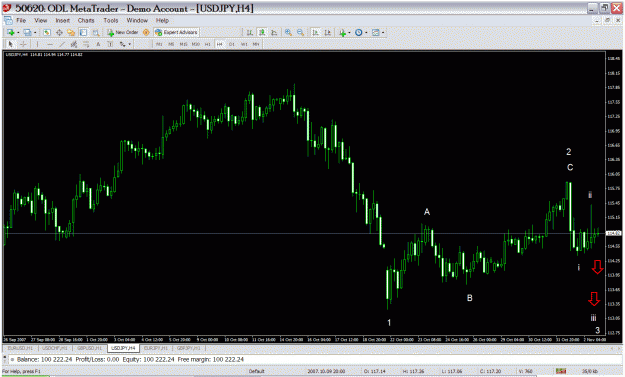Click the New Order button
The width and height of the screenshot is (625, 377).
(122, 32)
